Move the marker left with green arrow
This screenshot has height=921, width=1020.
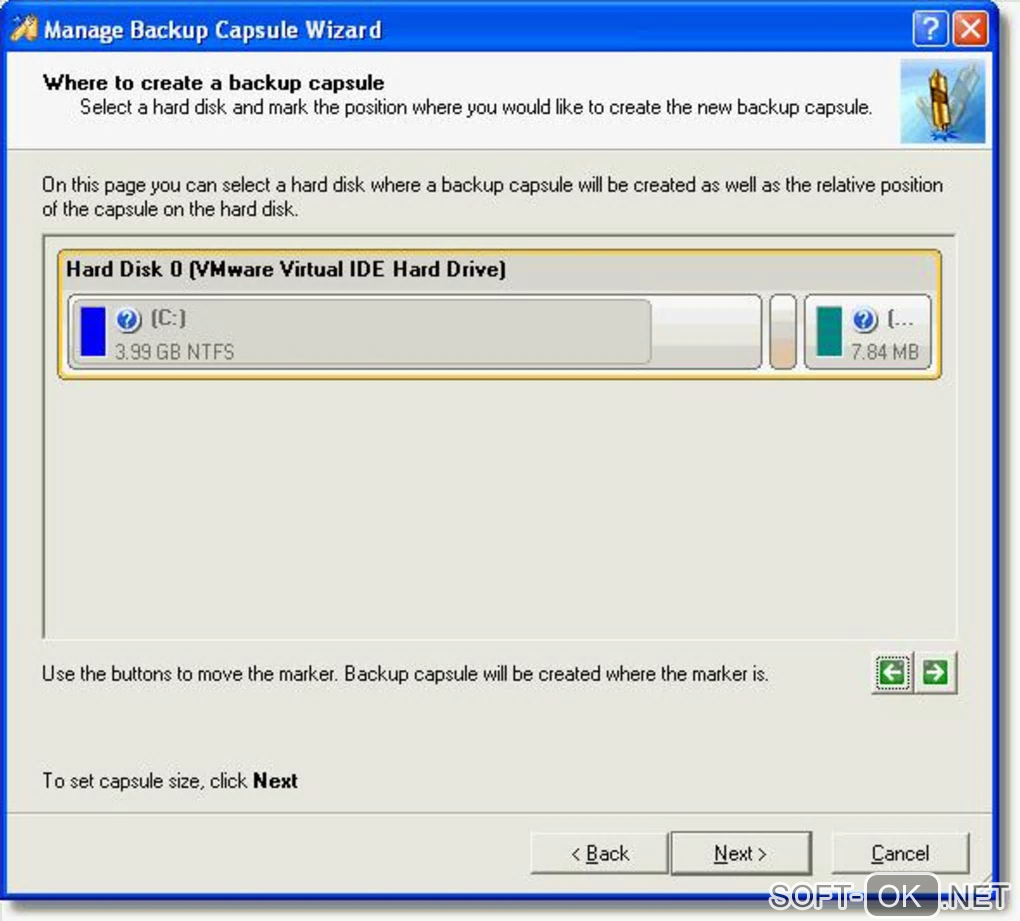coord(892,673)
